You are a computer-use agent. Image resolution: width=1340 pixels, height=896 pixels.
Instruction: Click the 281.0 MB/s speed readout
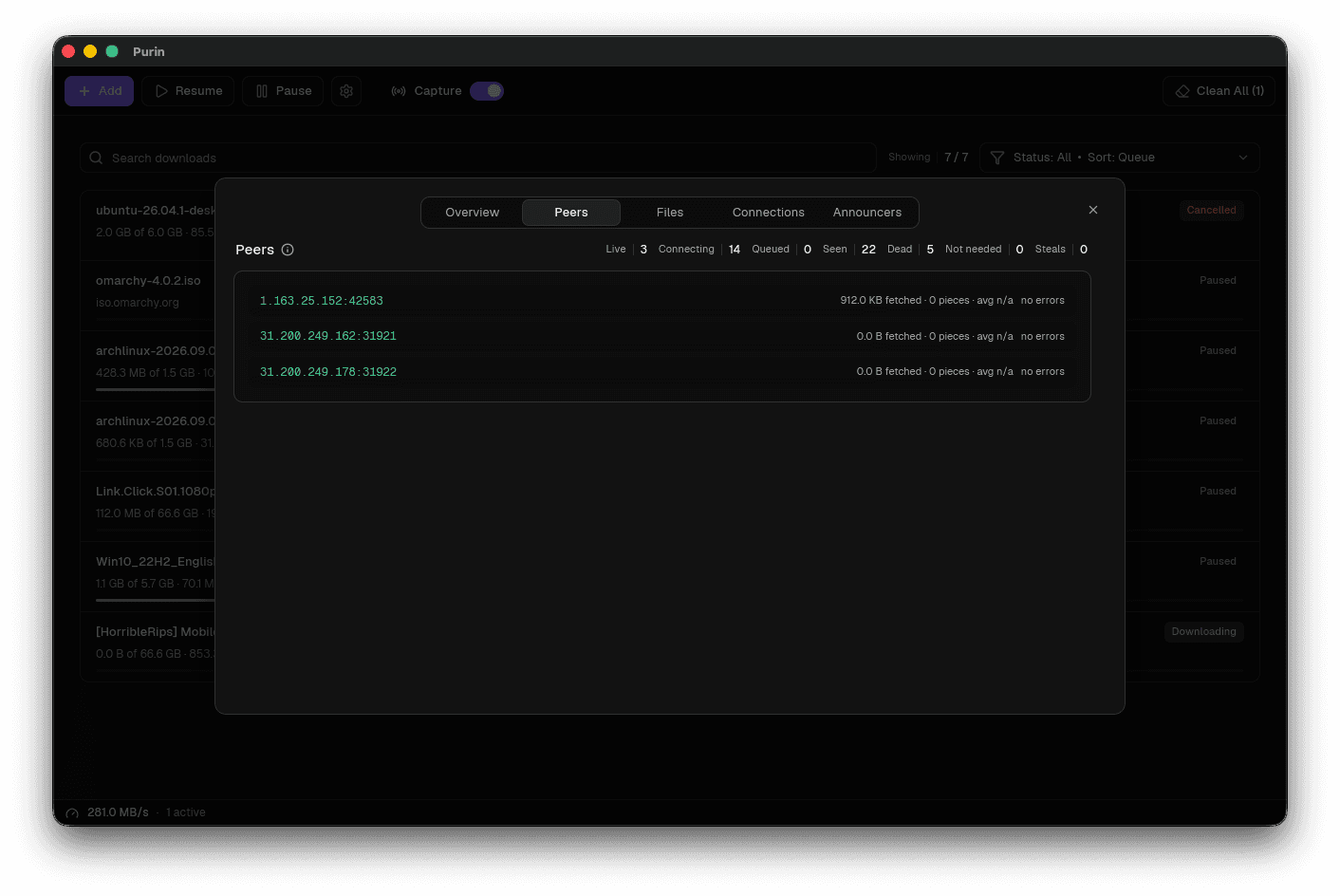point(118,812)
